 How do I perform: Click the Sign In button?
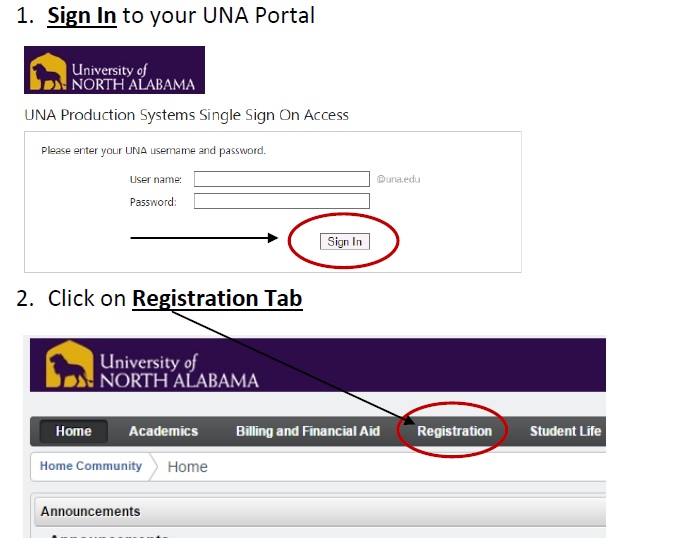(344, 241)
